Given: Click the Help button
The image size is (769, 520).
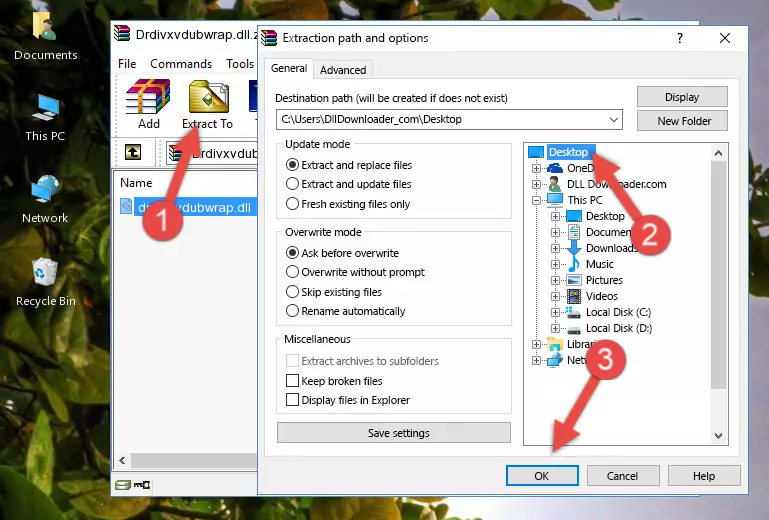Looking at the screenshot, I should point(704,476).
